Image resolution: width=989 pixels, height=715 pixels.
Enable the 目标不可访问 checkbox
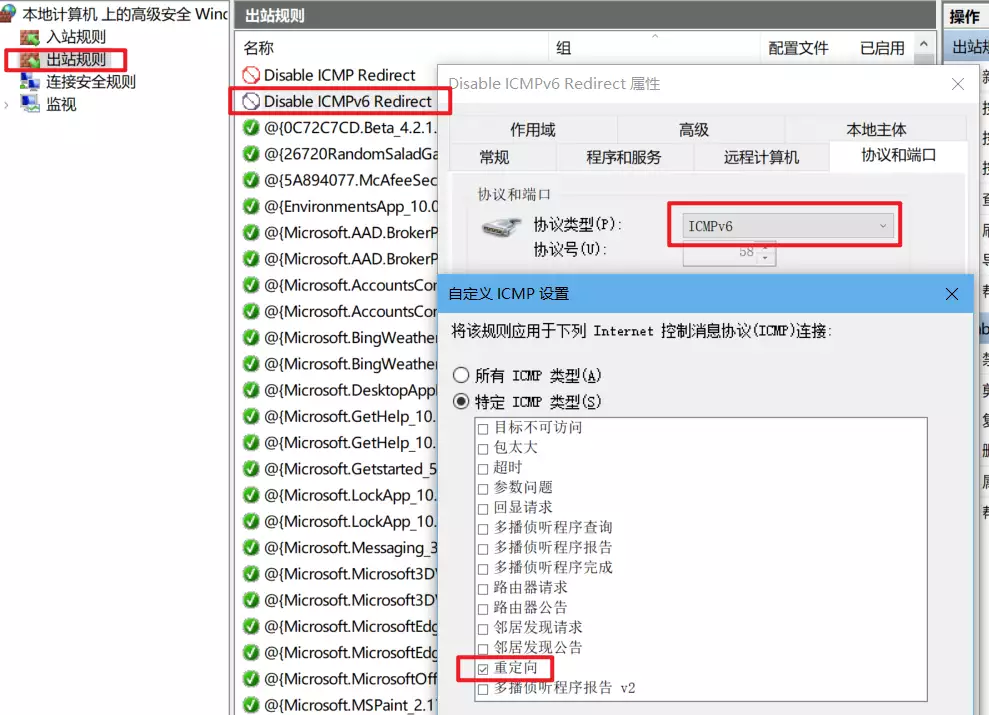tap(483, 428)
